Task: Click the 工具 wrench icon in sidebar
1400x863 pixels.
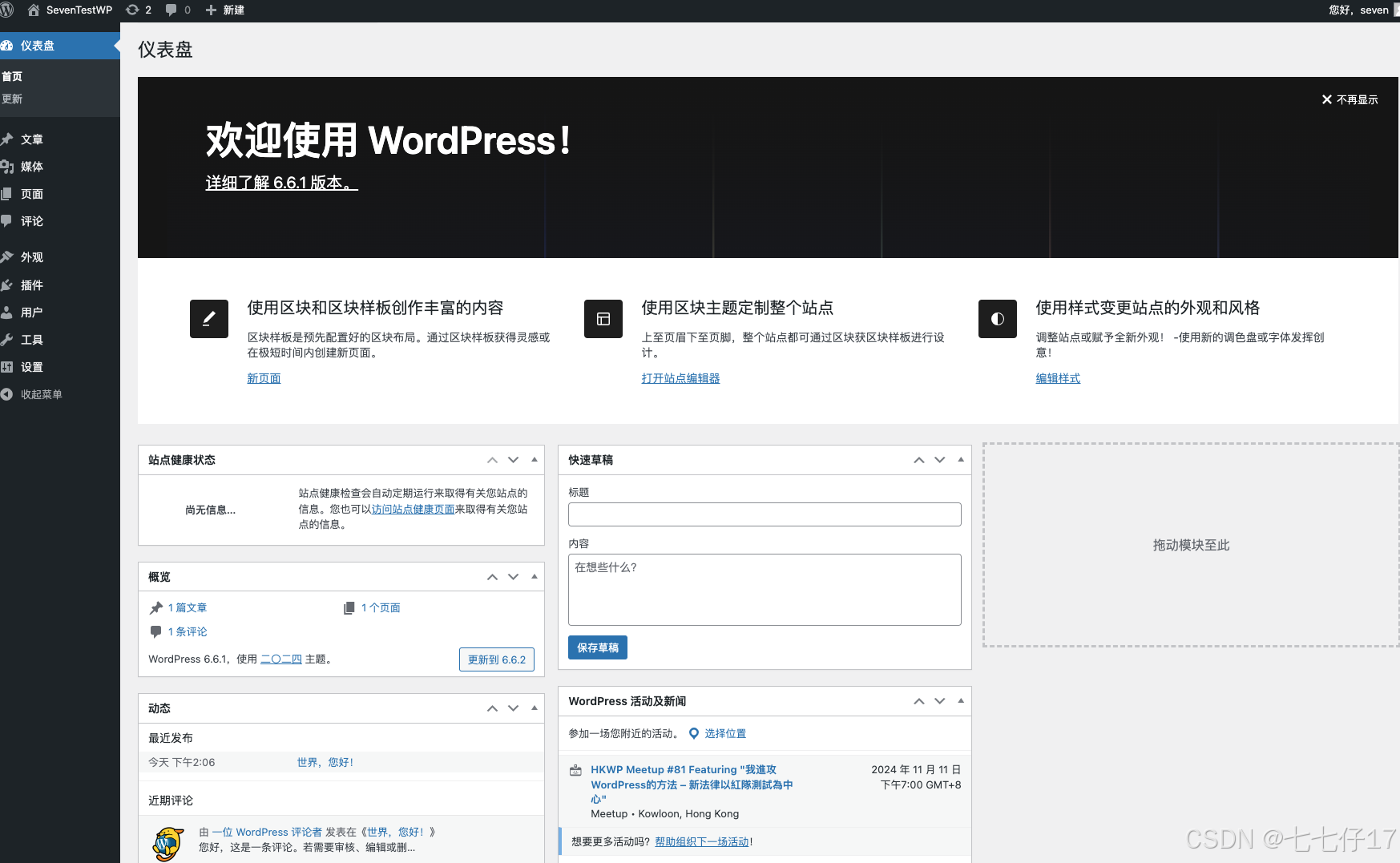Action: 6,340
